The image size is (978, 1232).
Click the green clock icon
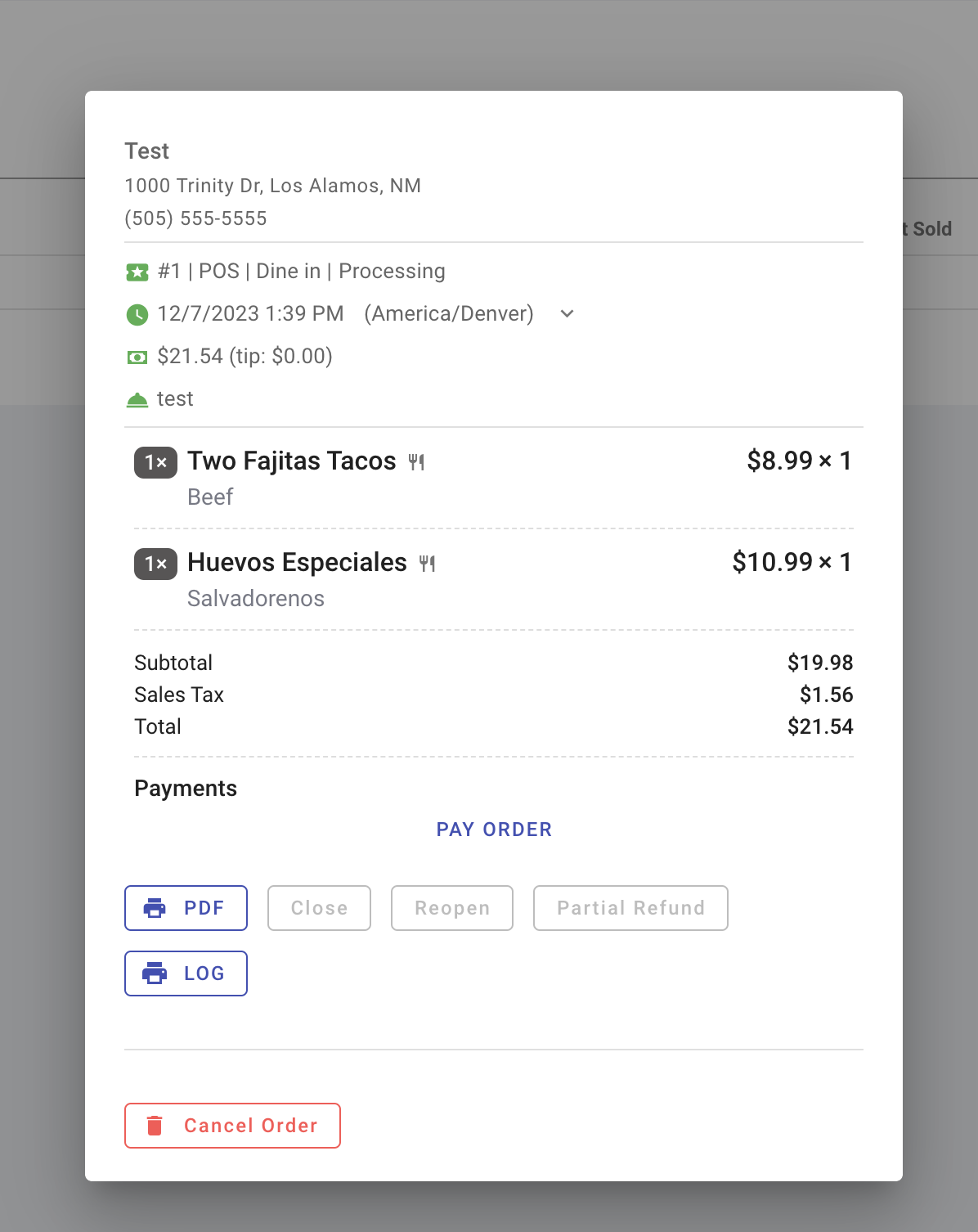coord(137,314)
